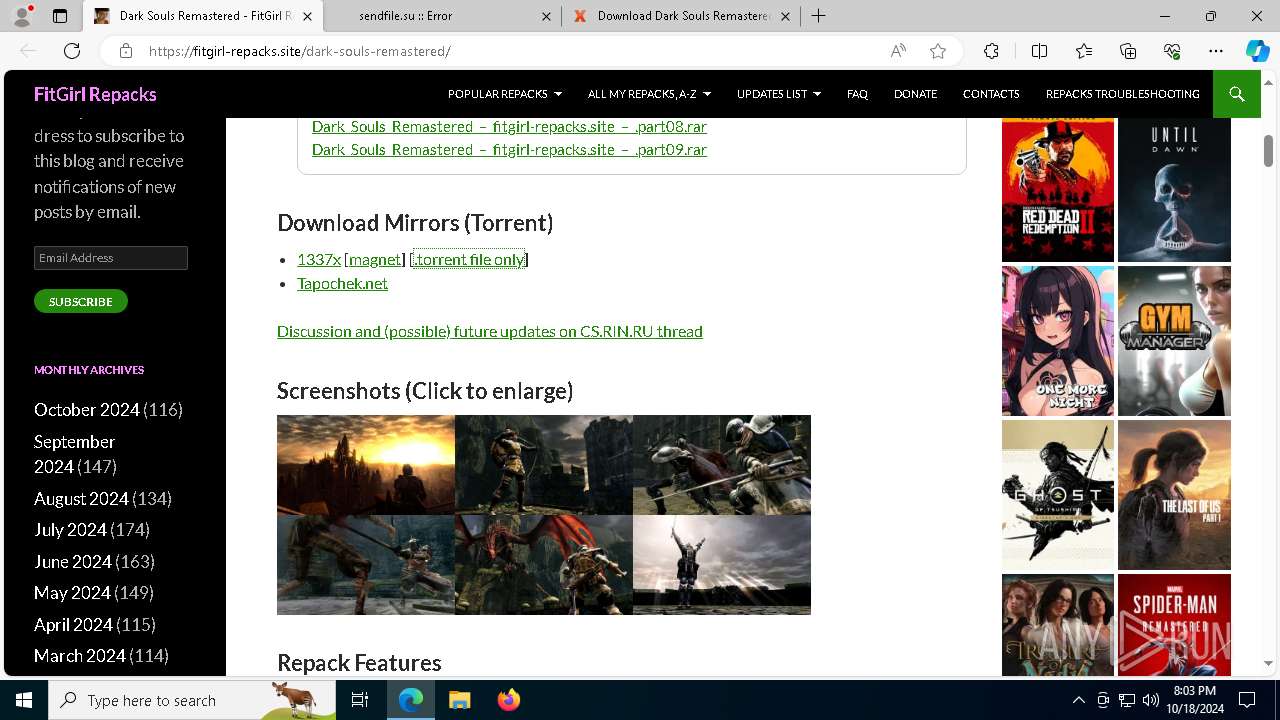
Task: Open the Donate menu item
Action: 915,94
